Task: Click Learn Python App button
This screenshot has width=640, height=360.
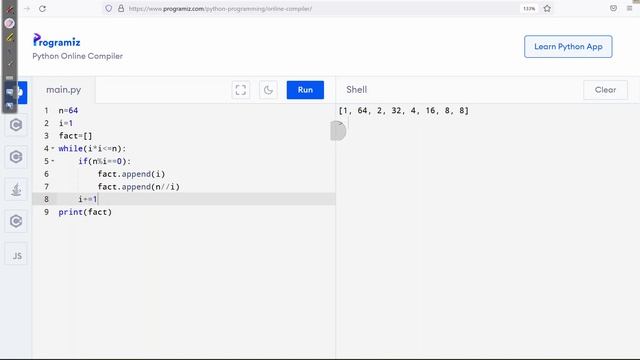Action: click(x=568, y=47)
